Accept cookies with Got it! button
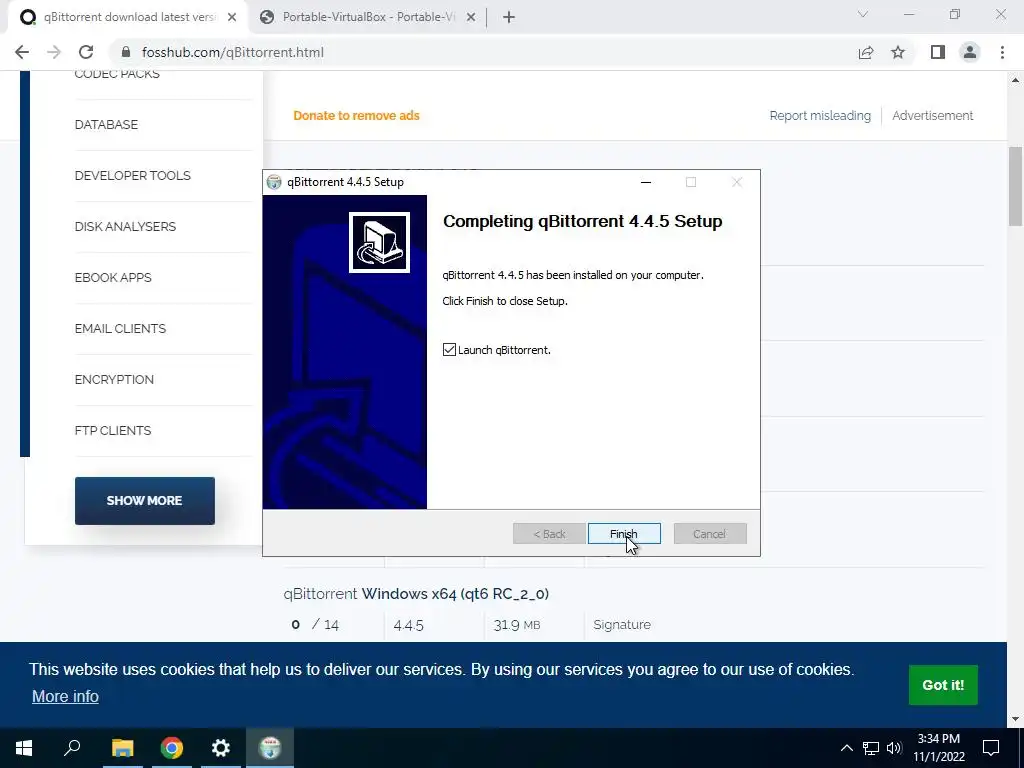The image size is (1024, 768). click(x=943, y=685)
